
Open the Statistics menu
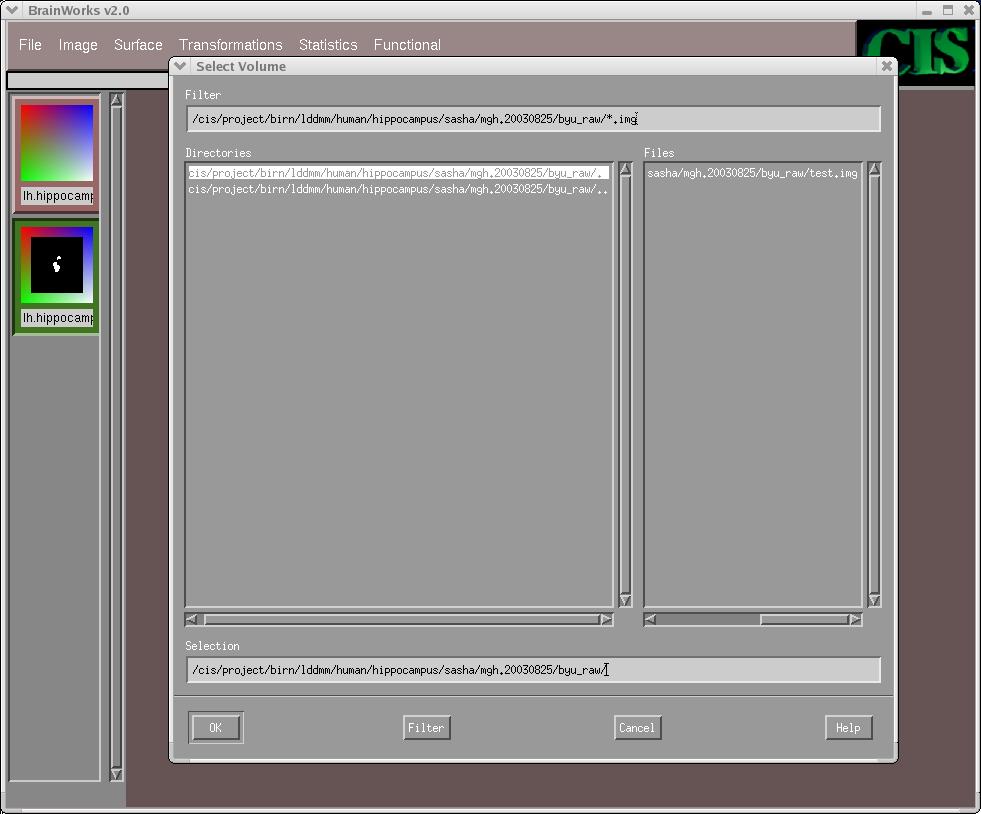click(328, 45)
